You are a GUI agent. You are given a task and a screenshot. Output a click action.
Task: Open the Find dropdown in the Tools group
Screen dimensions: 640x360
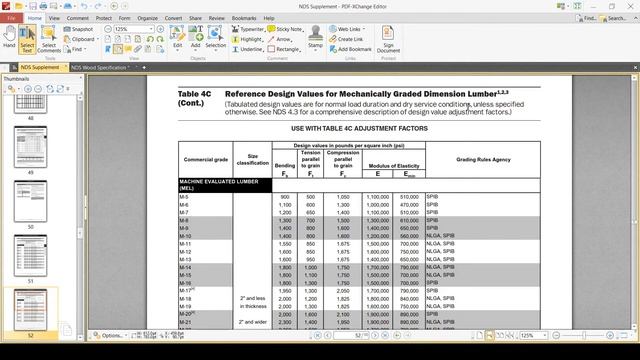75,49
